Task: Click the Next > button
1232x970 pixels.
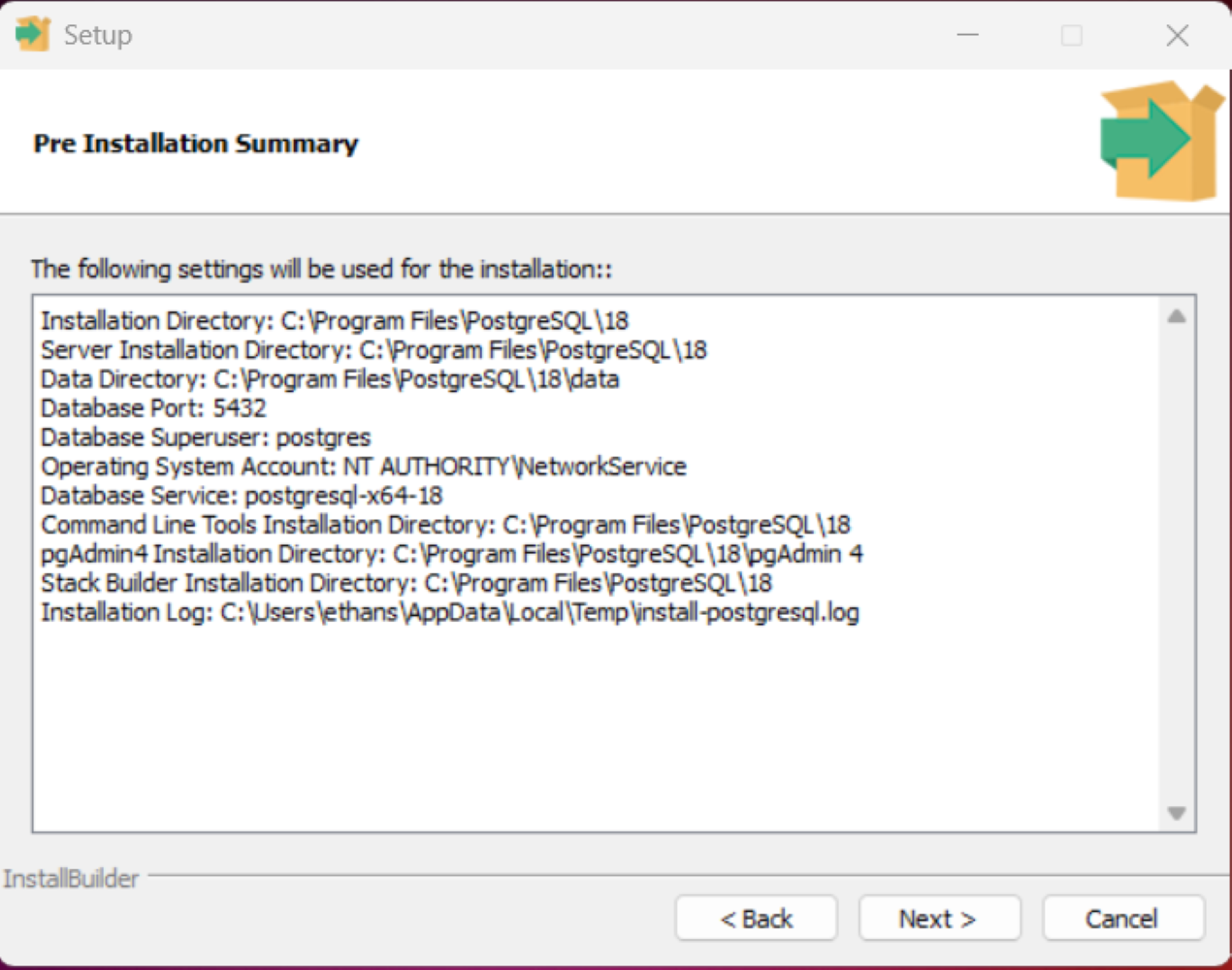Action: click(939, 918)
